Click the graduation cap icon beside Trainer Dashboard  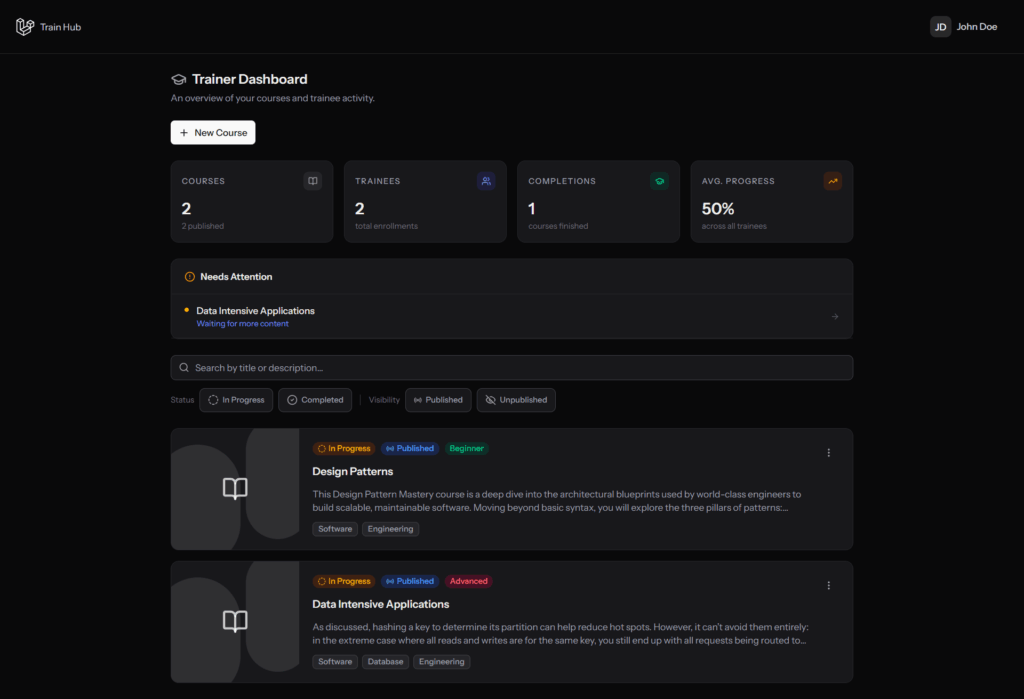[178, 79]
